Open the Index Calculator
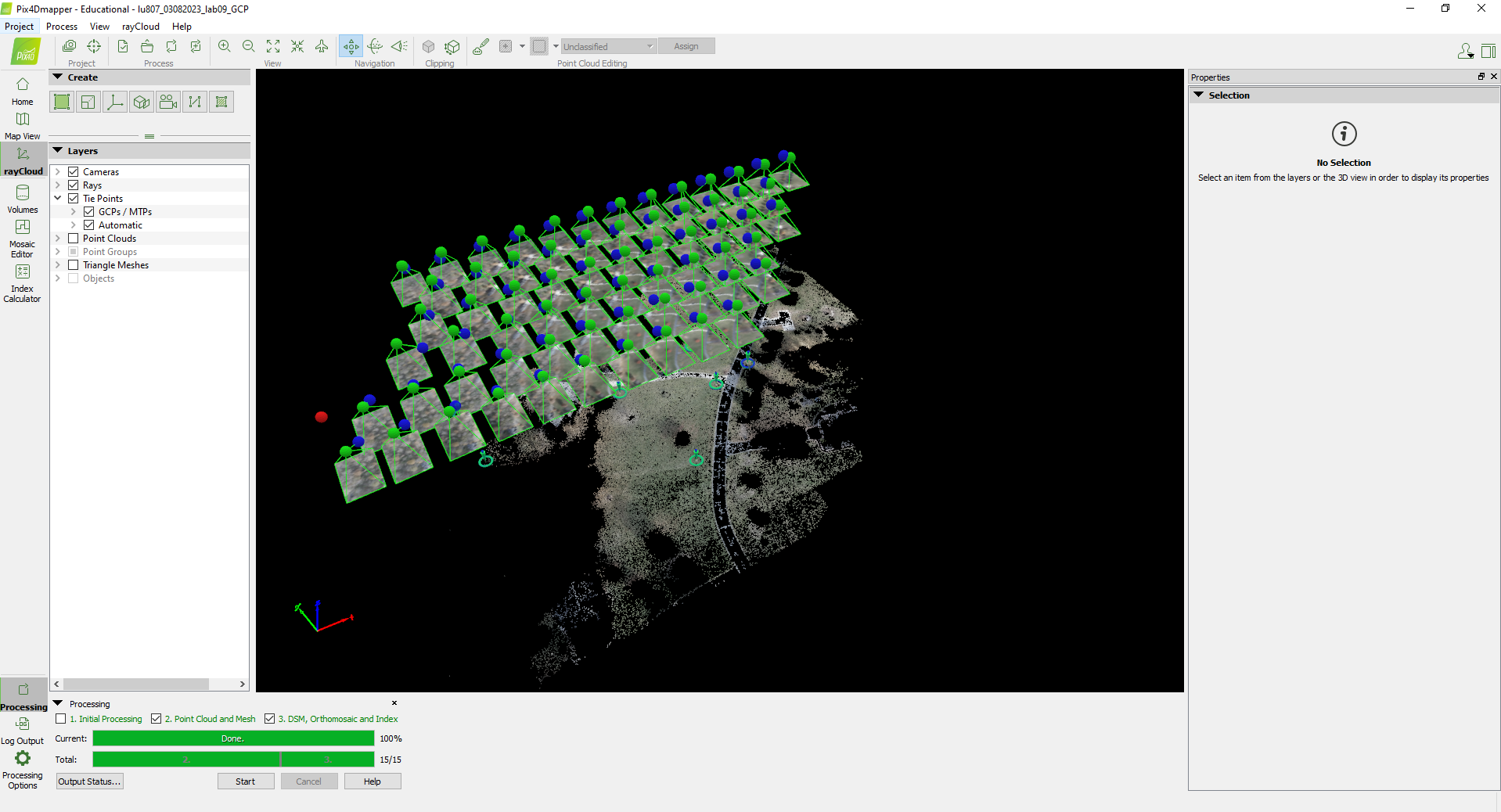This screenshot has height=812, width=1501. pyautogui.click(x=23, y=282)
